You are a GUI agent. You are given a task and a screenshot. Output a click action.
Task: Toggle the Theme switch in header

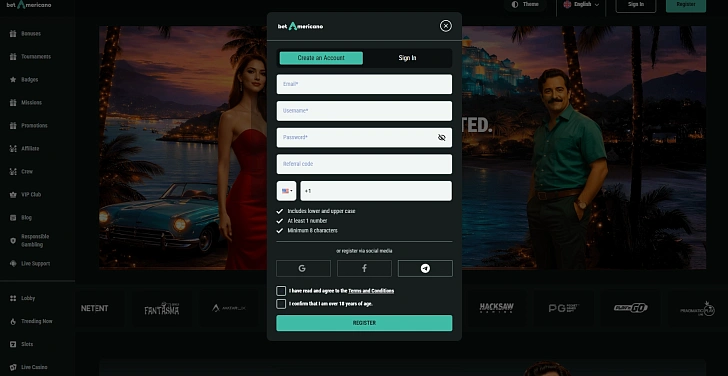point(525,5)
